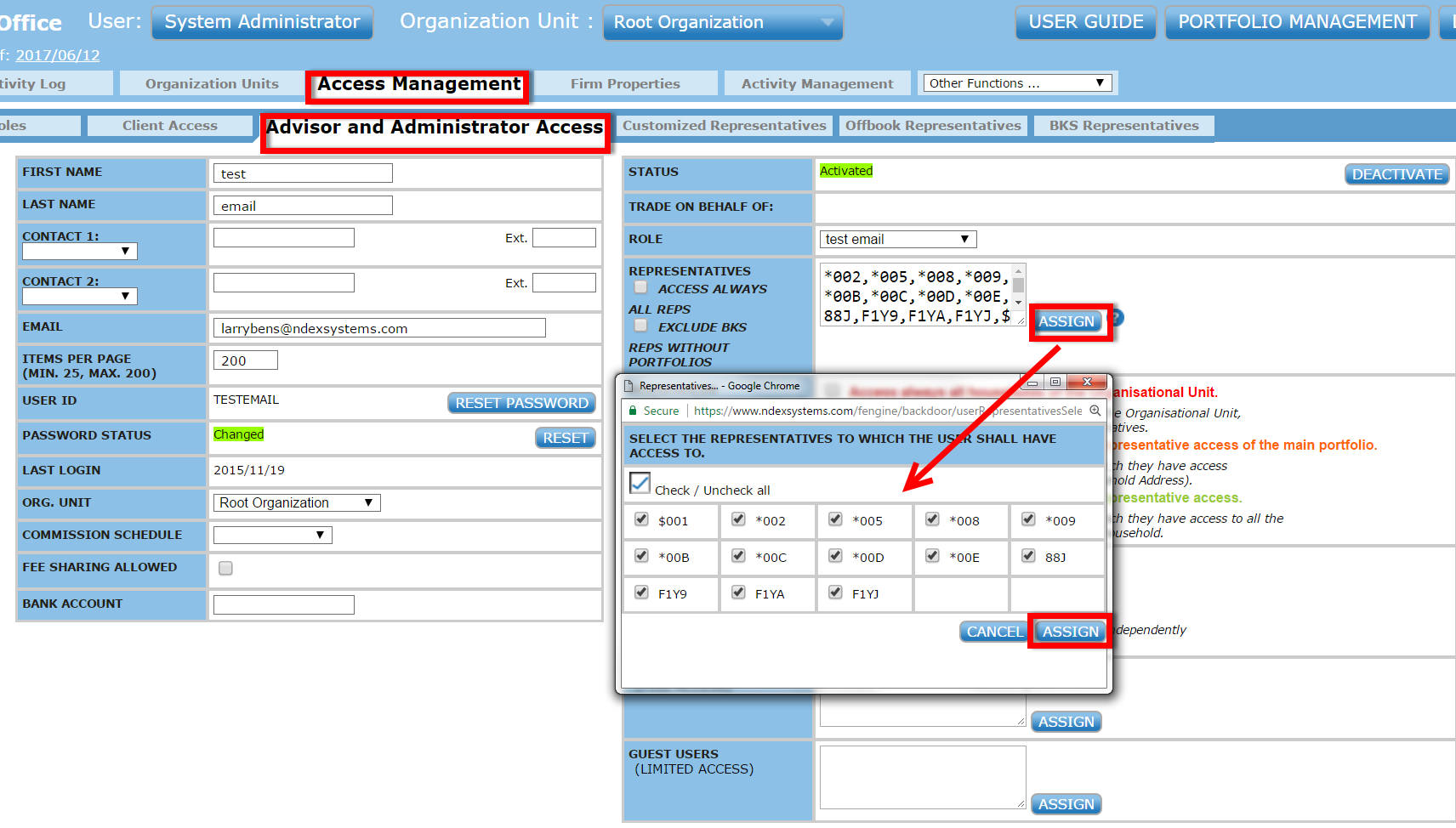
Task: Click the page icon in popup title bar
Action: (x=629, y=386)
